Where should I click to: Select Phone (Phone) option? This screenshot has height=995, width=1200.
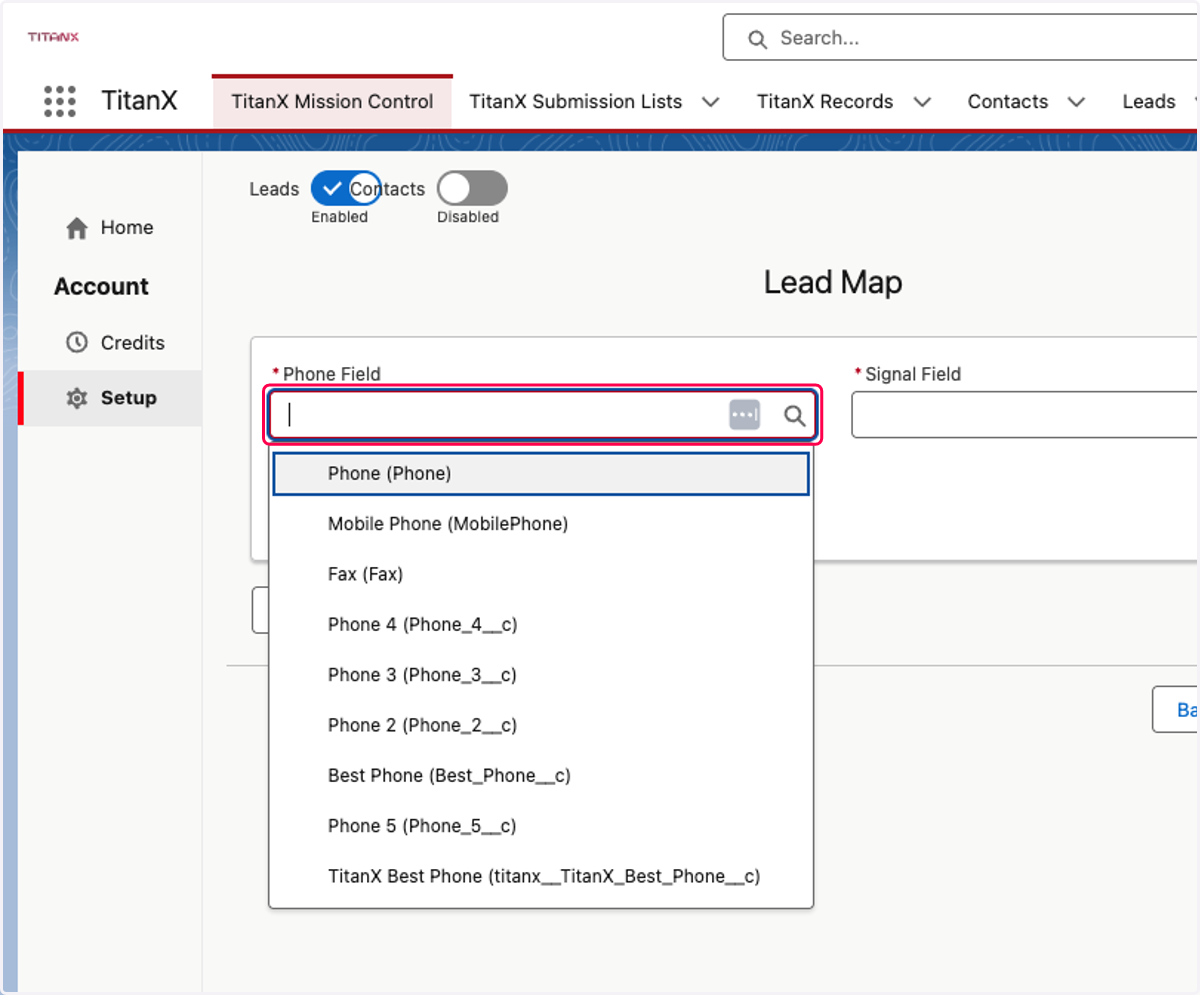point(541,474)
